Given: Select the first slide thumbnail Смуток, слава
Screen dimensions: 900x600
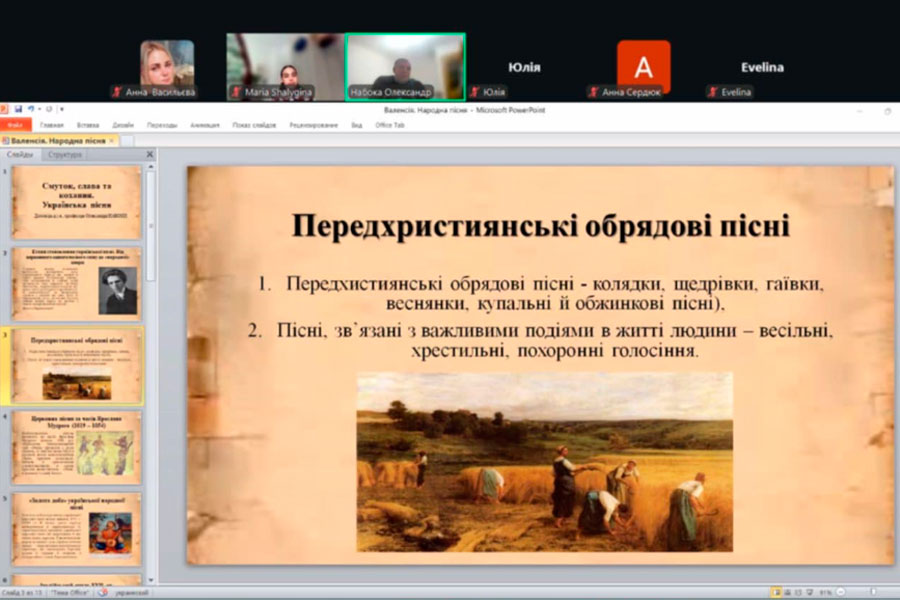Looking at the screenshot, I should pos(76,202).
